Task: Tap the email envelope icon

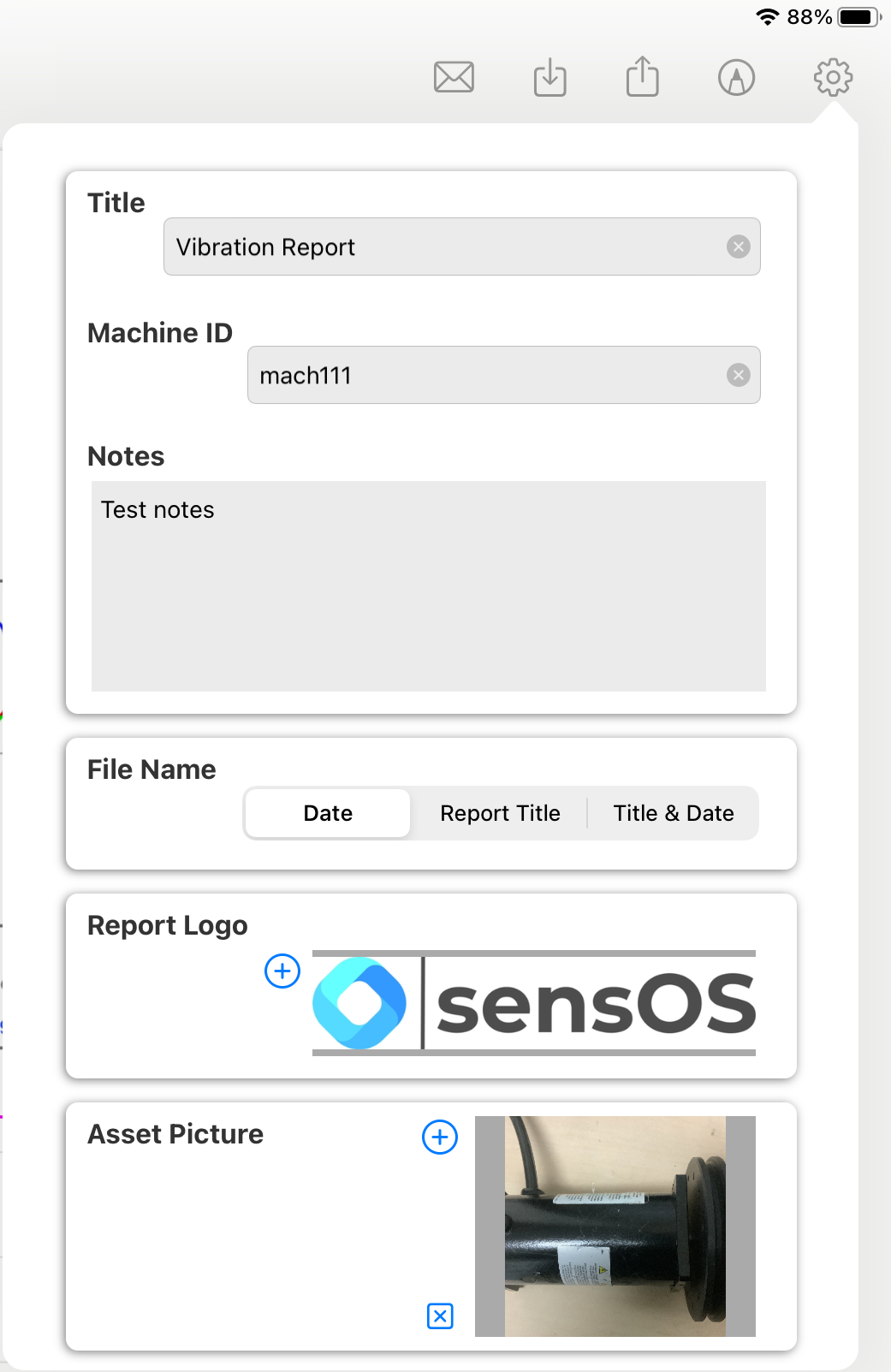Action: (454, 77)
